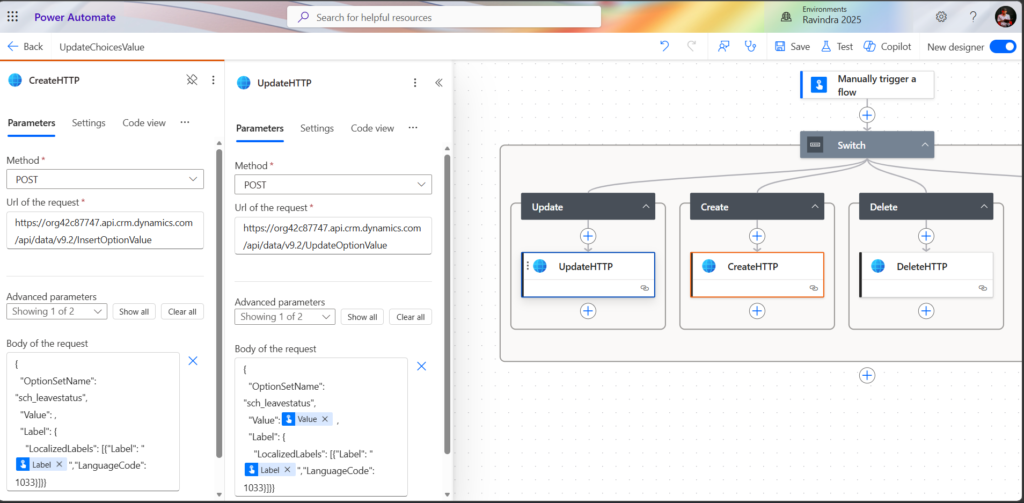The height and width of the screenshot is (503, 1024).
Task: Collapse the Delete case
Action: 984,206
